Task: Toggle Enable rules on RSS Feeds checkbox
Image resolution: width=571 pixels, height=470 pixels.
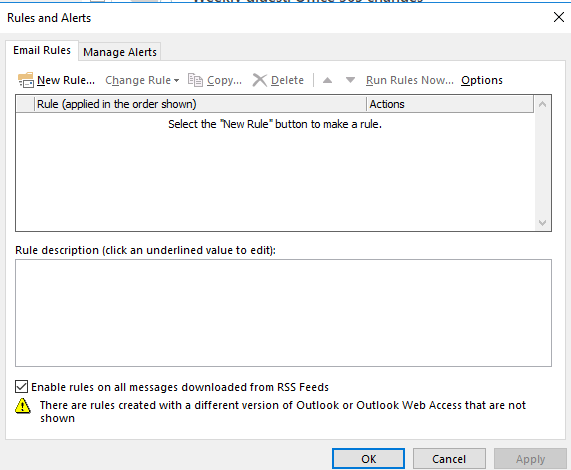Action: (x=21, y=387)
